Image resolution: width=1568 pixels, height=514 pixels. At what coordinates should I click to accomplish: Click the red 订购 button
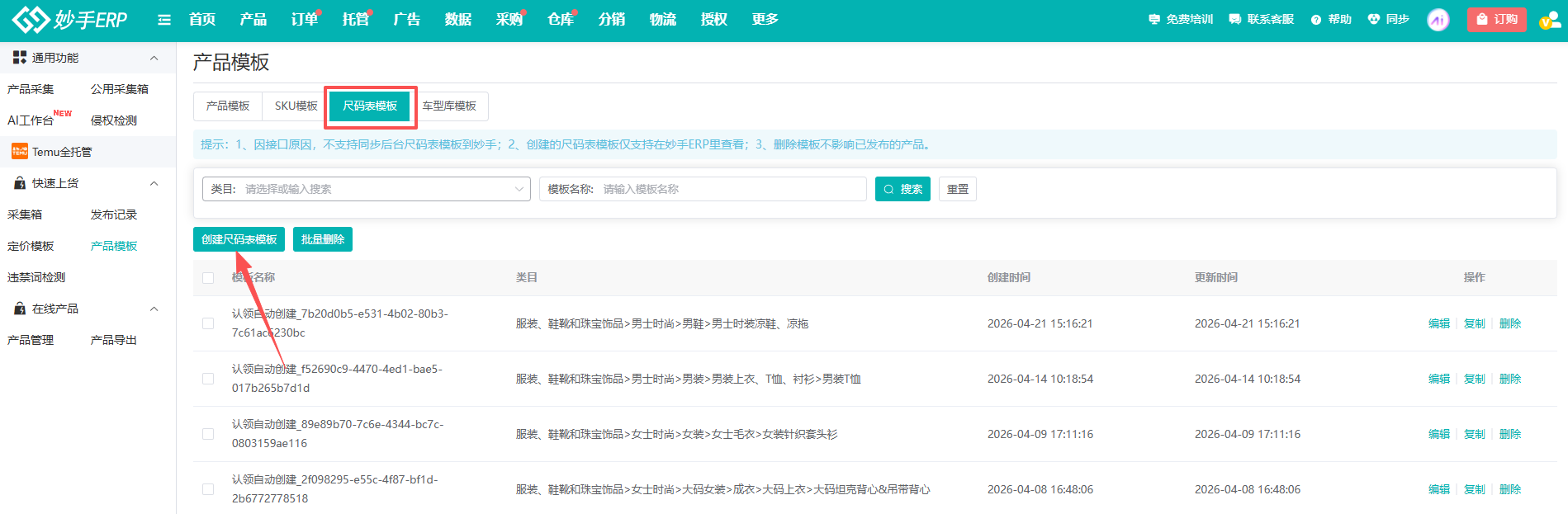(x=1497, y=19)
